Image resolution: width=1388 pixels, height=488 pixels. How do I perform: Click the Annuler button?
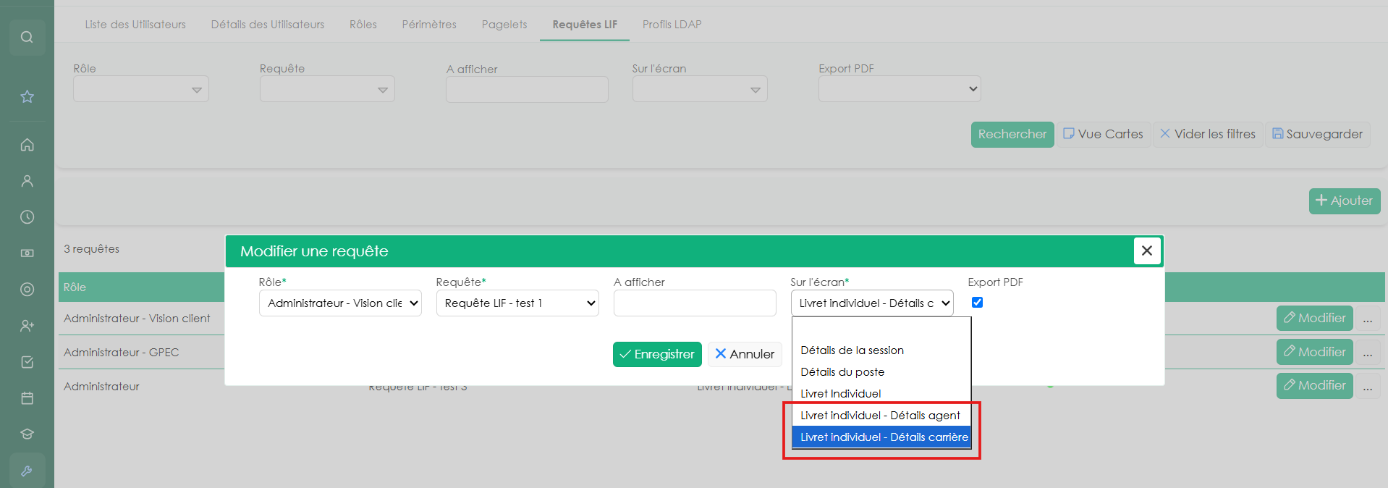click(x=745, y=354)
